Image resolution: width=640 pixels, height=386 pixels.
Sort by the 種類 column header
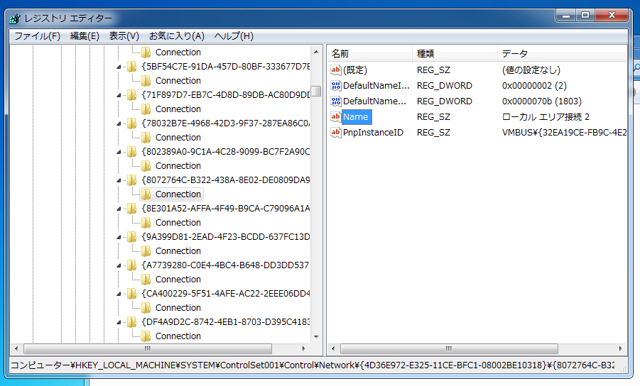(455, 53)
